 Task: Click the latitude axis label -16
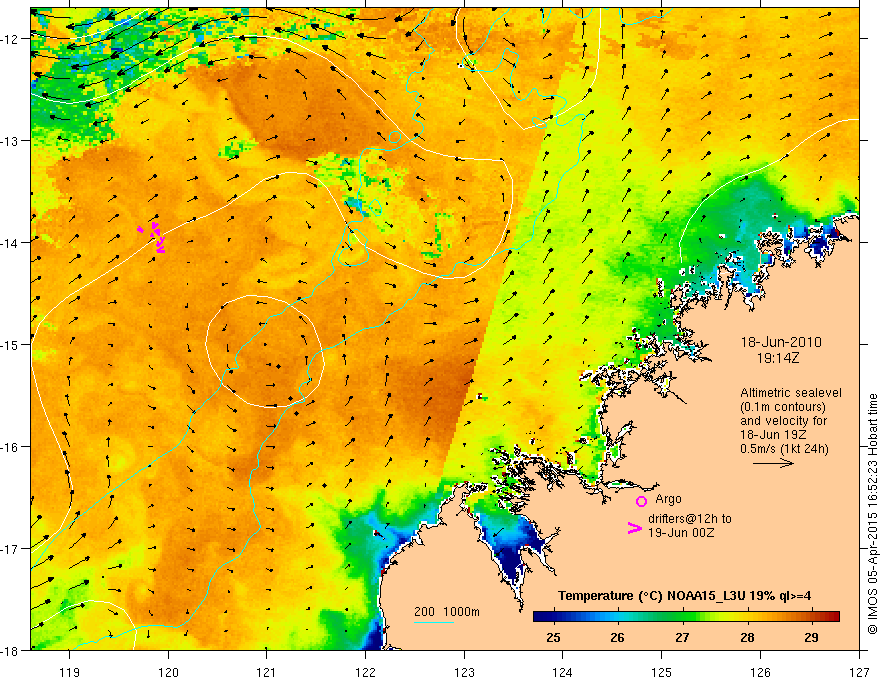click(11, 447)
